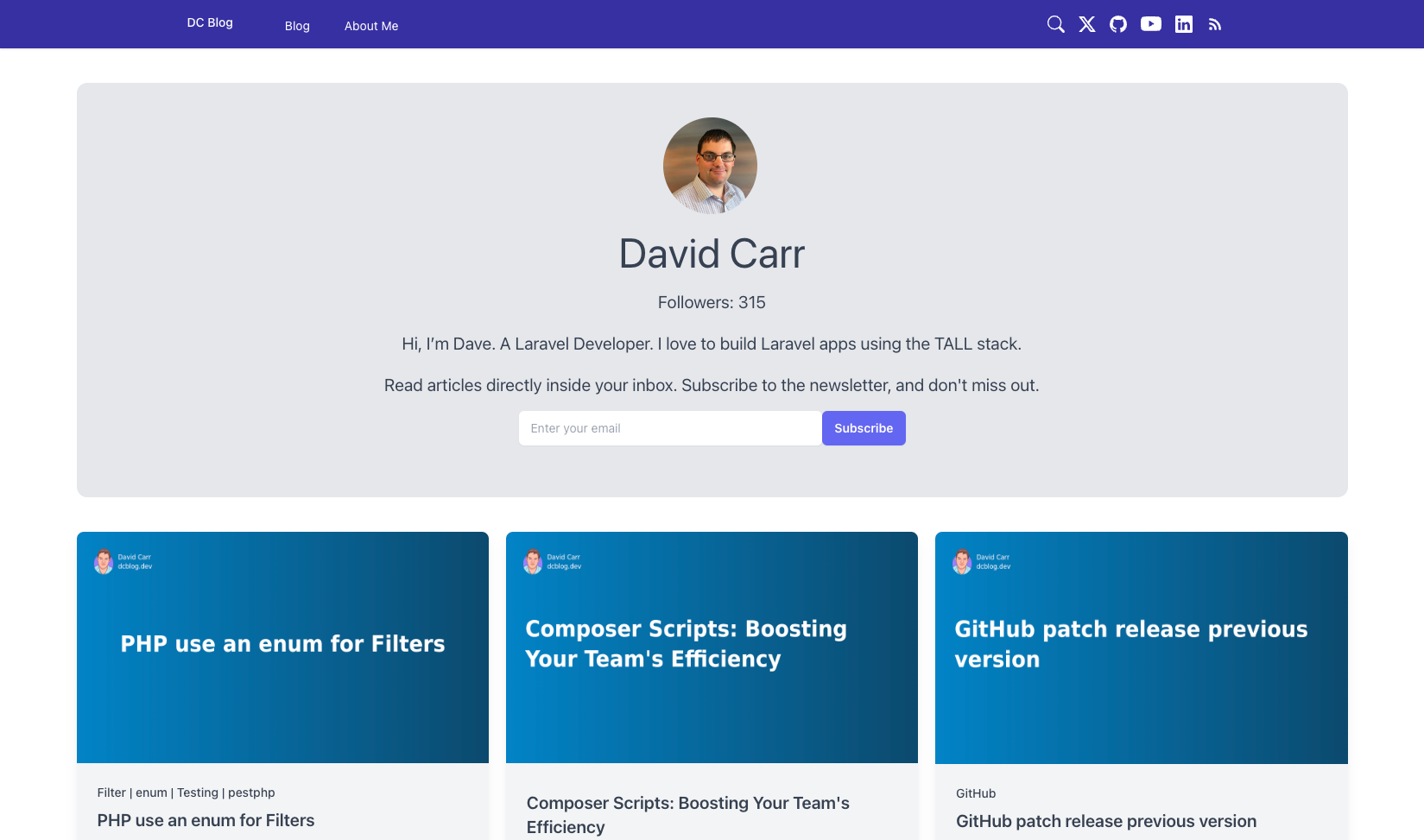This screenshot has width=1424, height=840.
Task: Focus the Enter your email field
Action: [669, 428]
